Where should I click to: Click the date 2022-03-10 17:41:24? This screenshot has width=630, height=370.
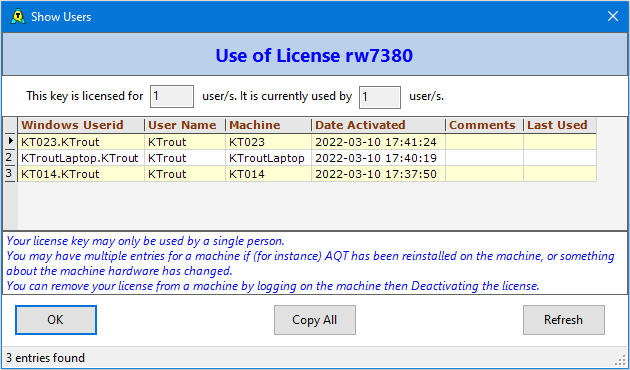(x=378, y=142)
